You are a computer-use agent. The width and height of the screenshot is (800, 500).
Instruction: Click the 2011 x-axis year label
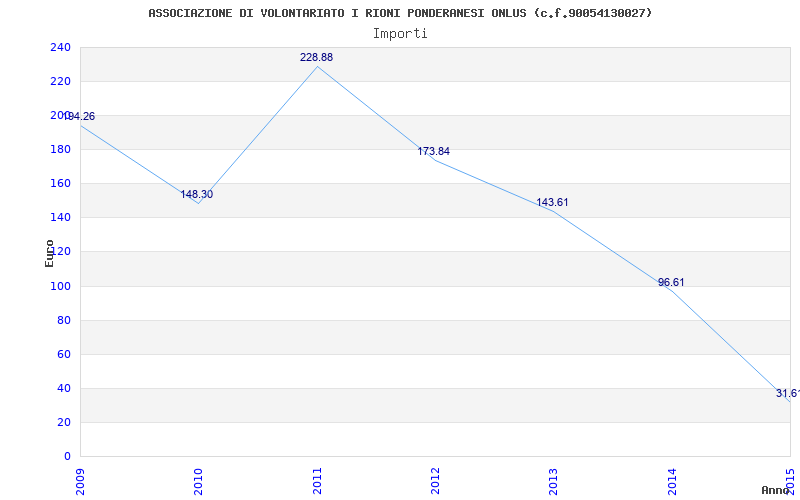pyautogui.click(x=317, y=481)
